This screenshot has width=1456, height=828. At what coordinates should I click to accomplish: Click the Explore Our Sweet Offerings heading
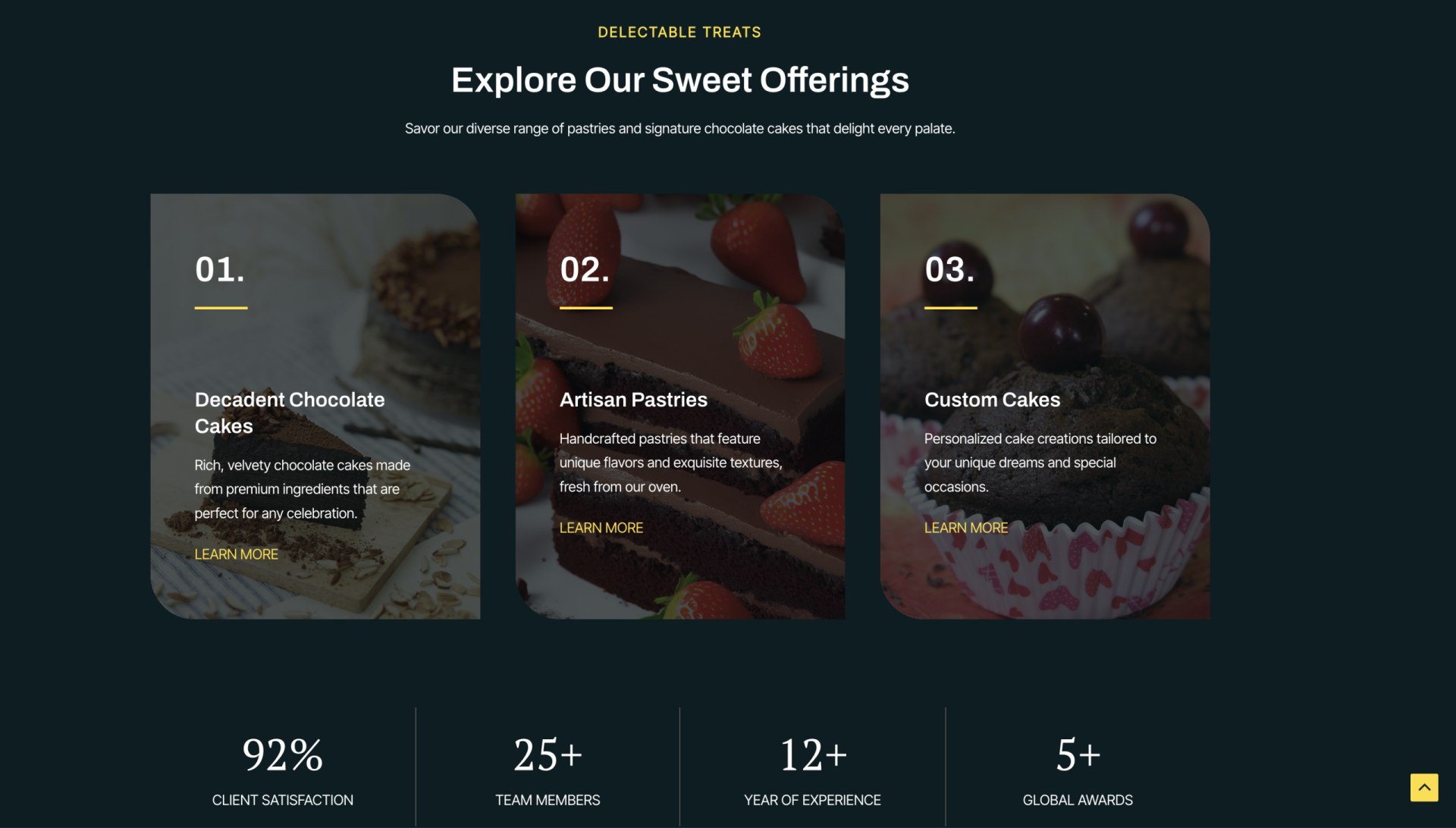(x=679, y=80)
